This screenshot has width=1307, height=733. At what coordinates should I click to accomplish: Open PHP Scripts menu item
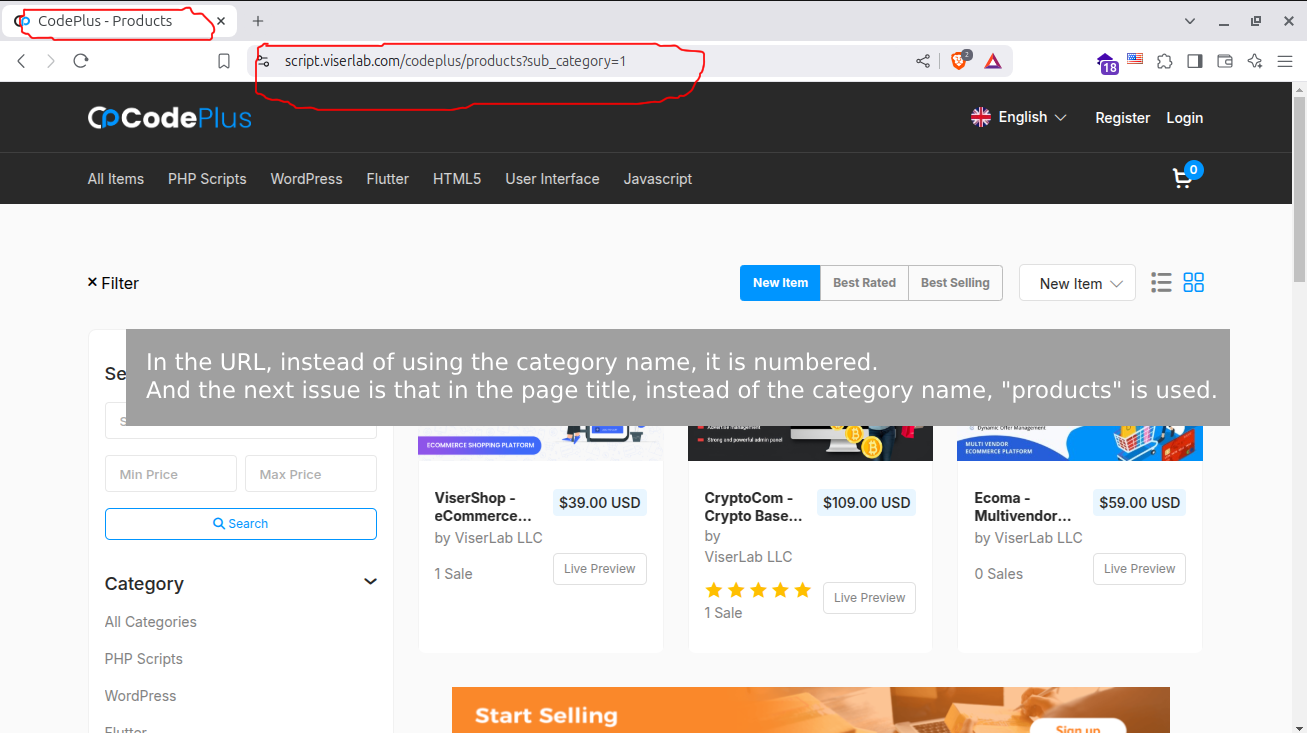[x=207, y=179]
